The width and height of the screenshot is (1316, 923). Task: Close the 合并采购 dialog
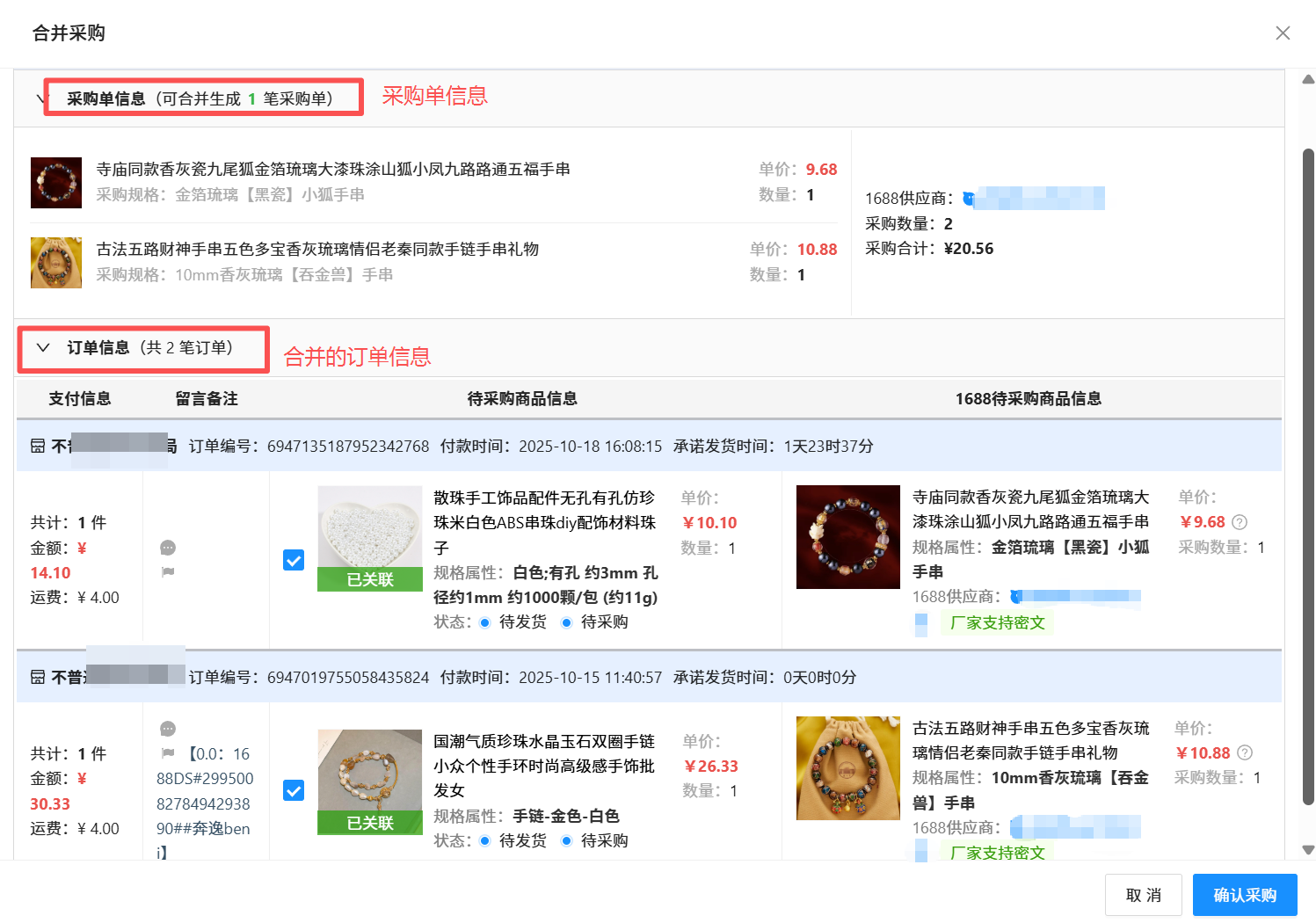[1283, 33]
